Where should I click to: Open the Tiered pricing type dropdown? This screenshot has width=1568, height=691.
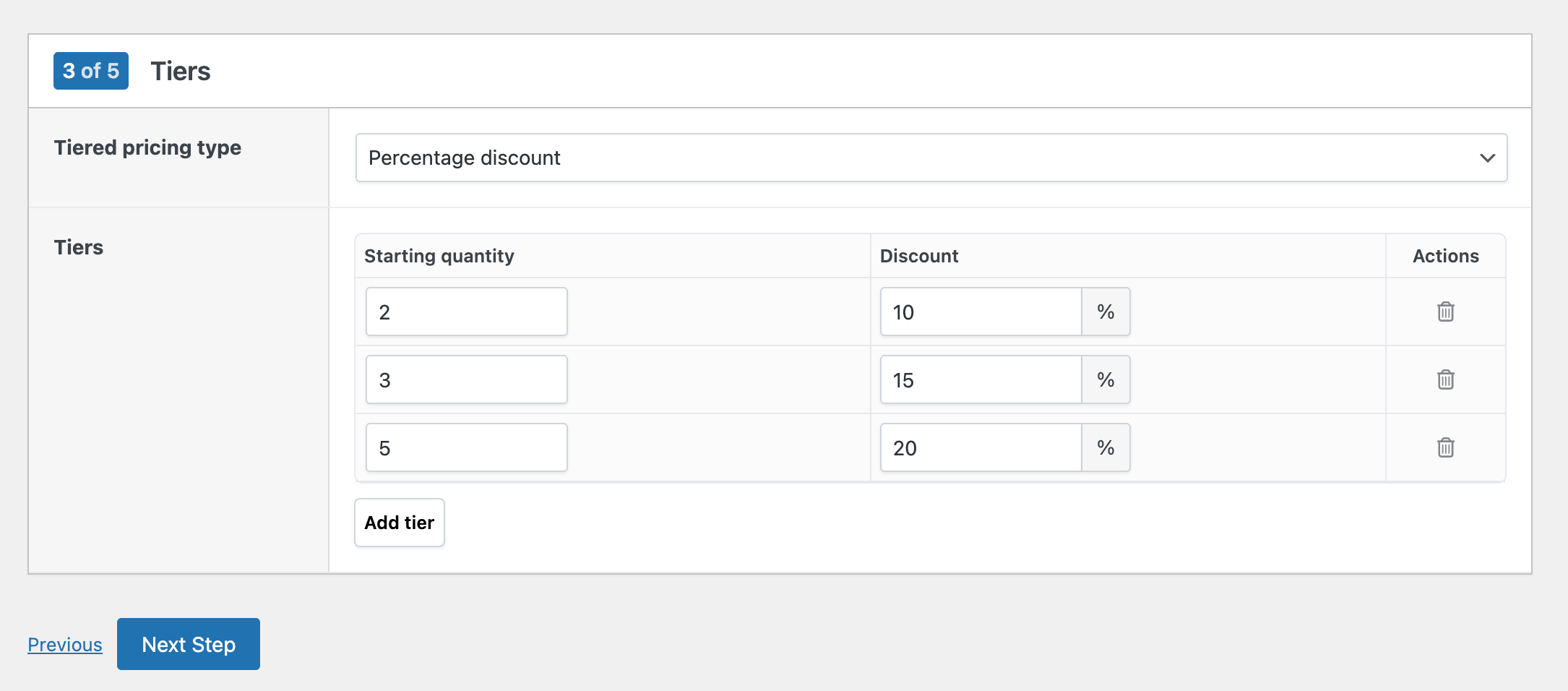pos(930,158)
